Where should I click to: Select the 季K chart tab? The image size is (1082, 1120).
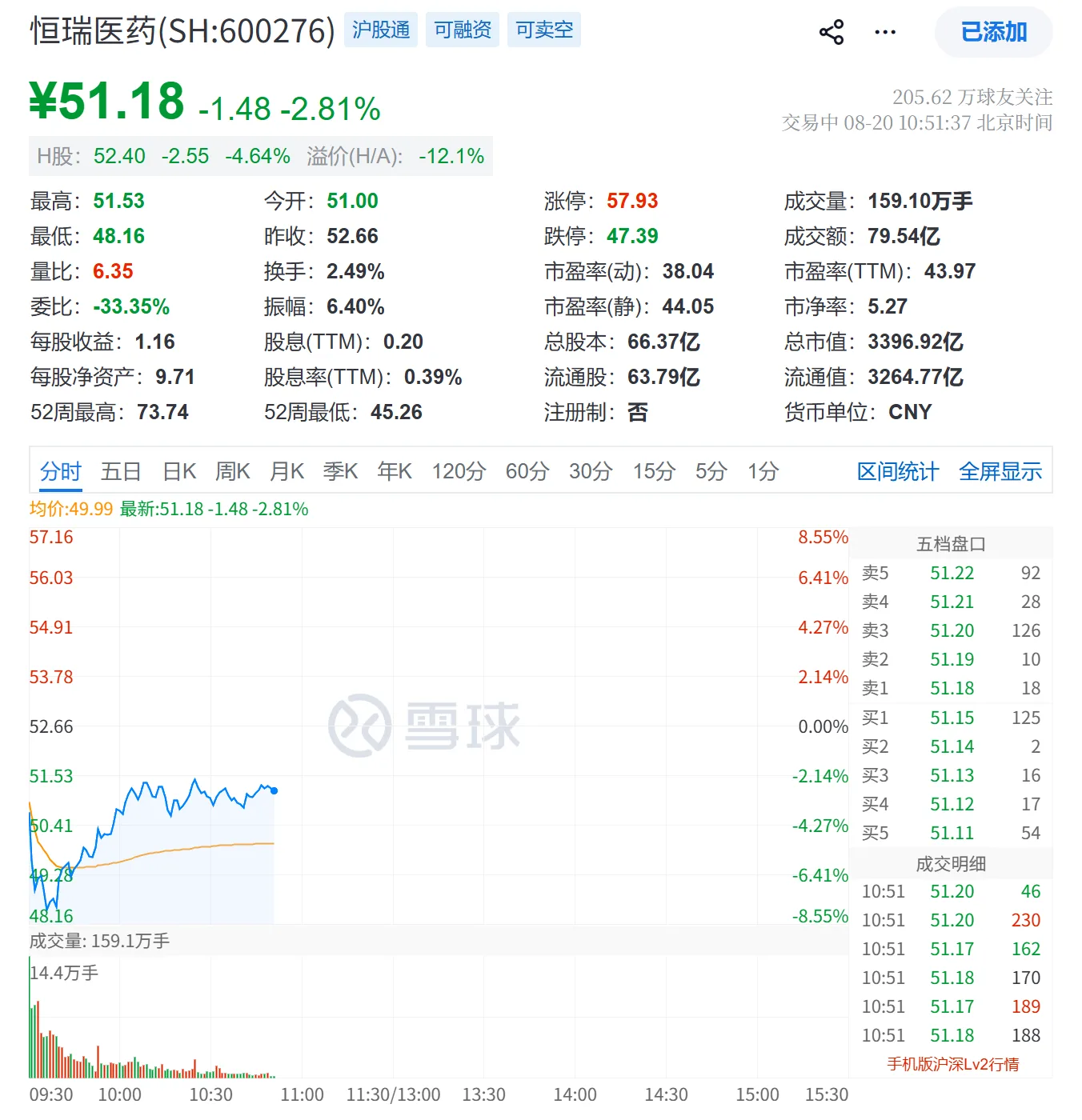pos(340,471)
